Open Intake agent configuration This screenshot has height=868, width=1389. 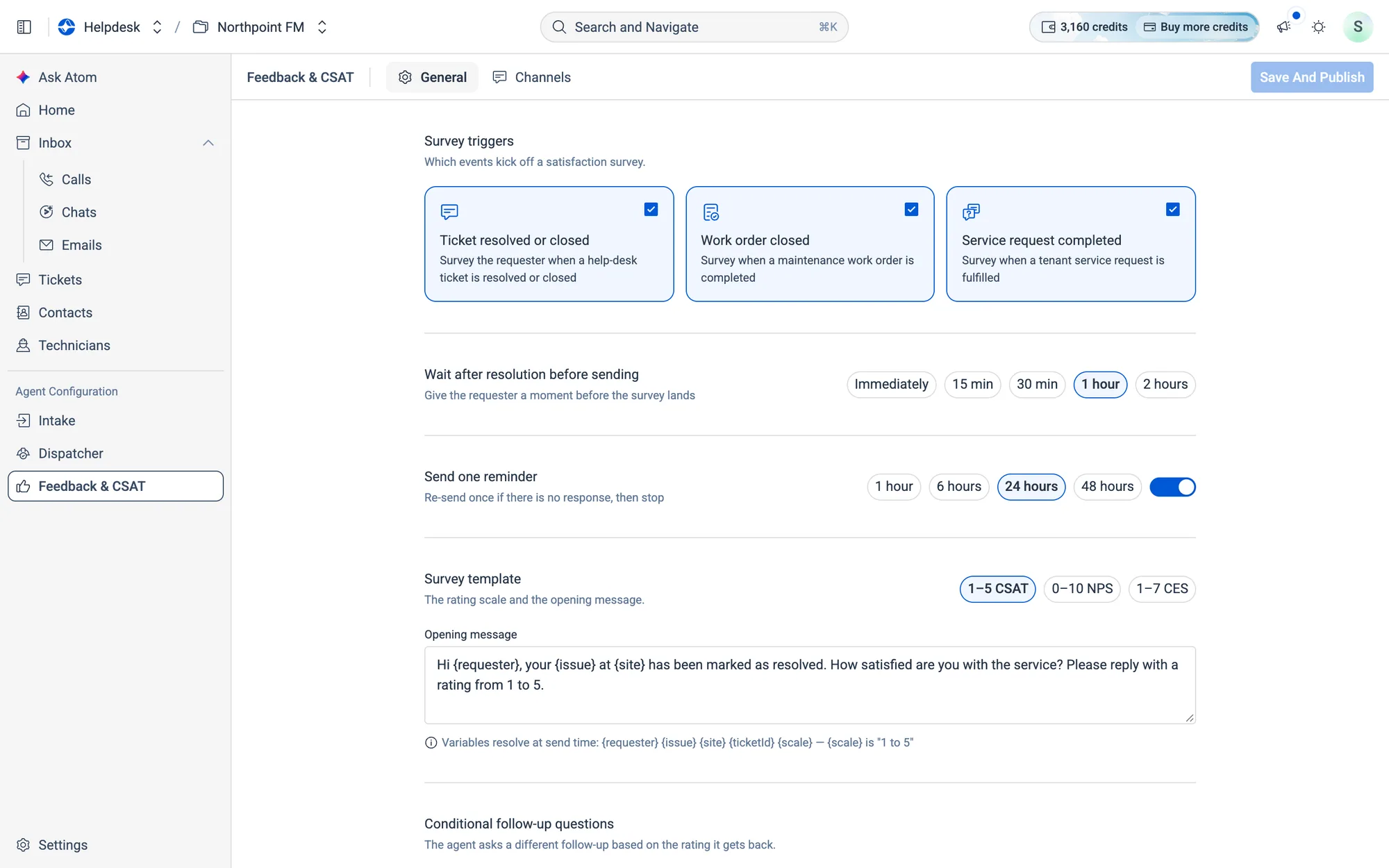click(x=115, y=420)
